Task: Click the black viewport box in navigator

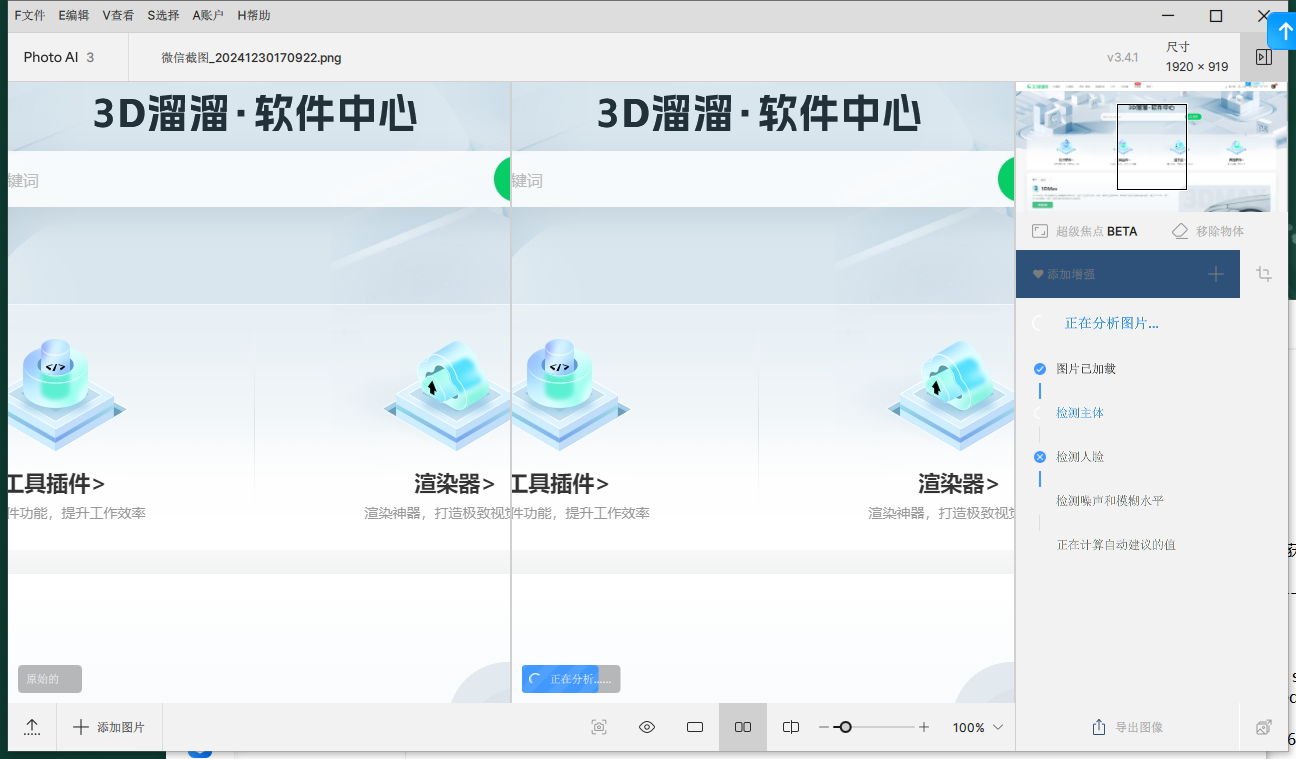Action: [x=1152, y=147]
